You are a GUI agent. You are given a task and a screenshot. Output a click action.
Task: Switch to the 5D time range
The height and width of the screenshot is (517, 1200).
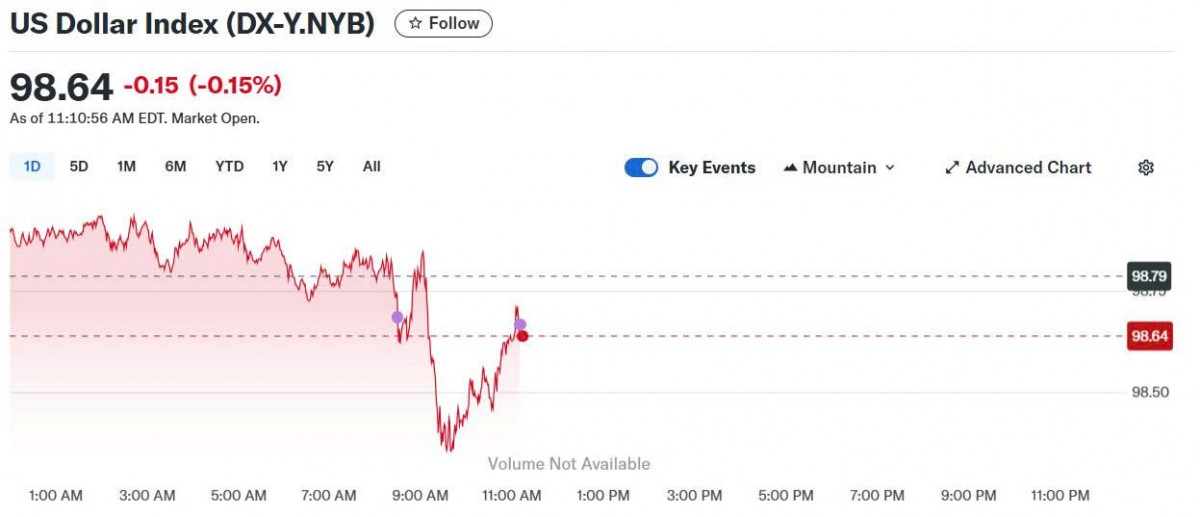point(79,167)
